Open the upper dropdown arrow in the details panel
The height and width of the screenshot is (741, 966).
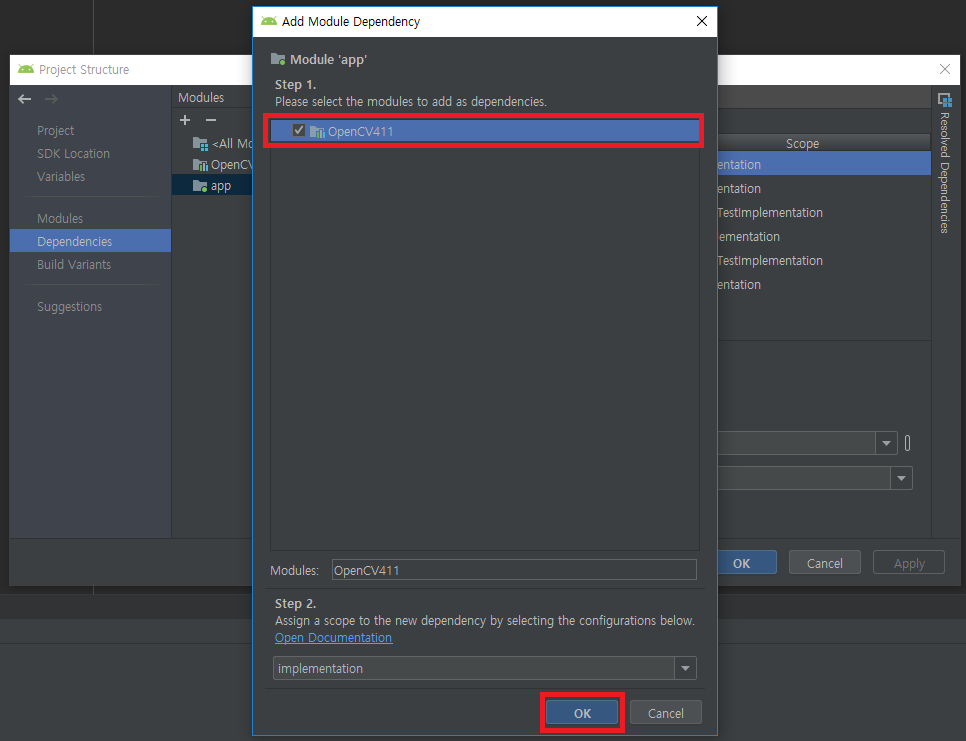click(x=886, y=443)
